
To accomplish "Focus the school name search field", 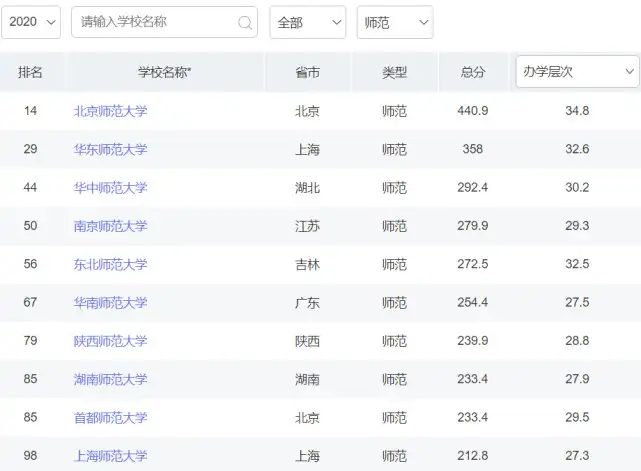I will (x=164, y=22).
